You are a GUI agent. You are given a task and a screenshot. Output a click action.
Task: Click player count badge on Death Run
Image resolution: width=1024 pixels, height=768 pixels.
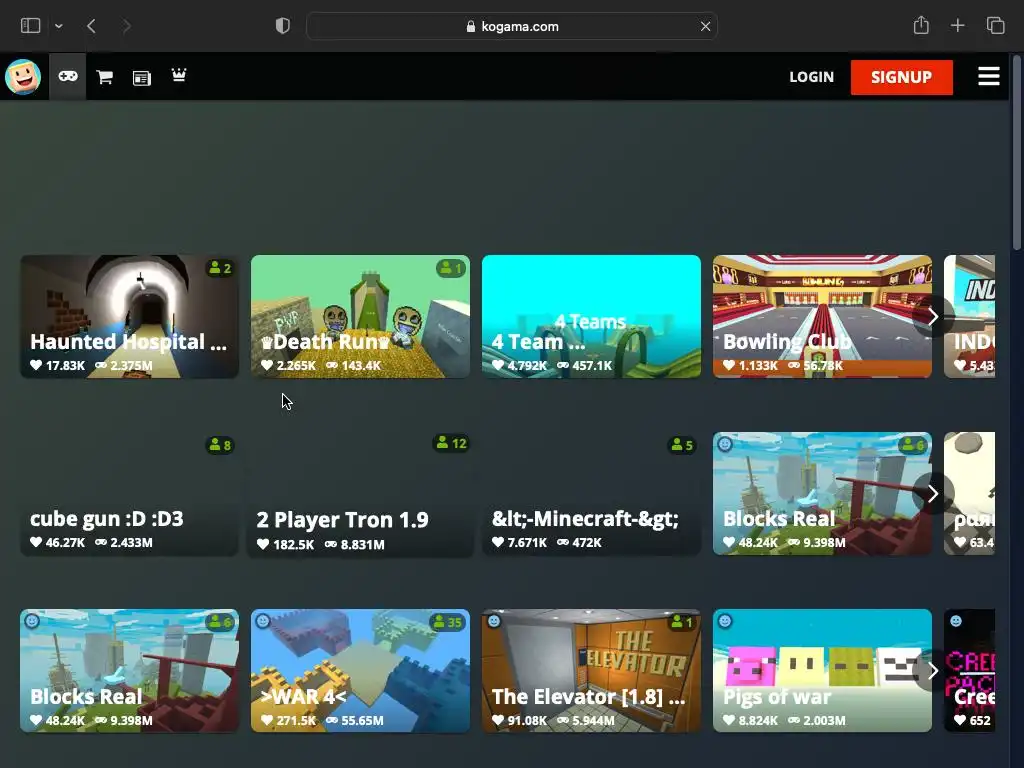point(451,268)
